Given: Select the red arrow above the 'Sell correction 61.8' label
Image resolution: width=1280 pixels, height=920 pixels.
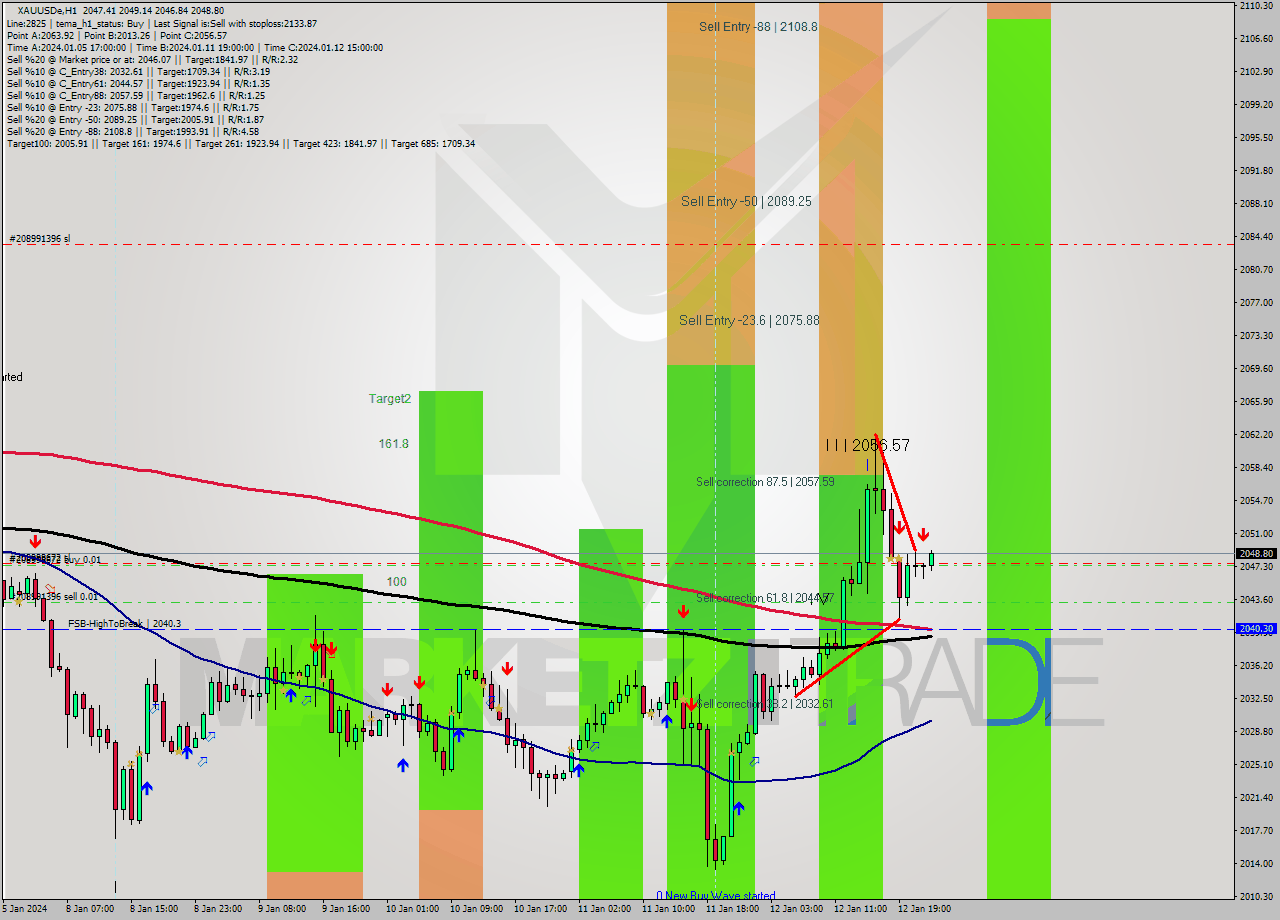Looking at the screenshot, I should (x=683, y=611).
